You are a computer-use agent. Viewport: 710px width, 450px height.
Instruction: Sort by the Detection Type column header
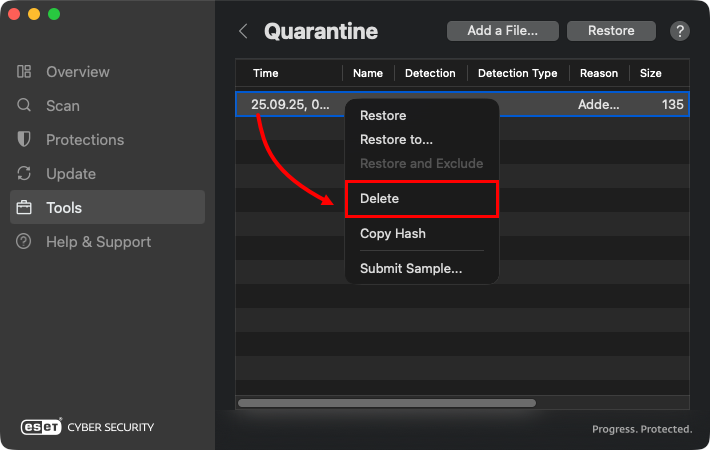517,73
